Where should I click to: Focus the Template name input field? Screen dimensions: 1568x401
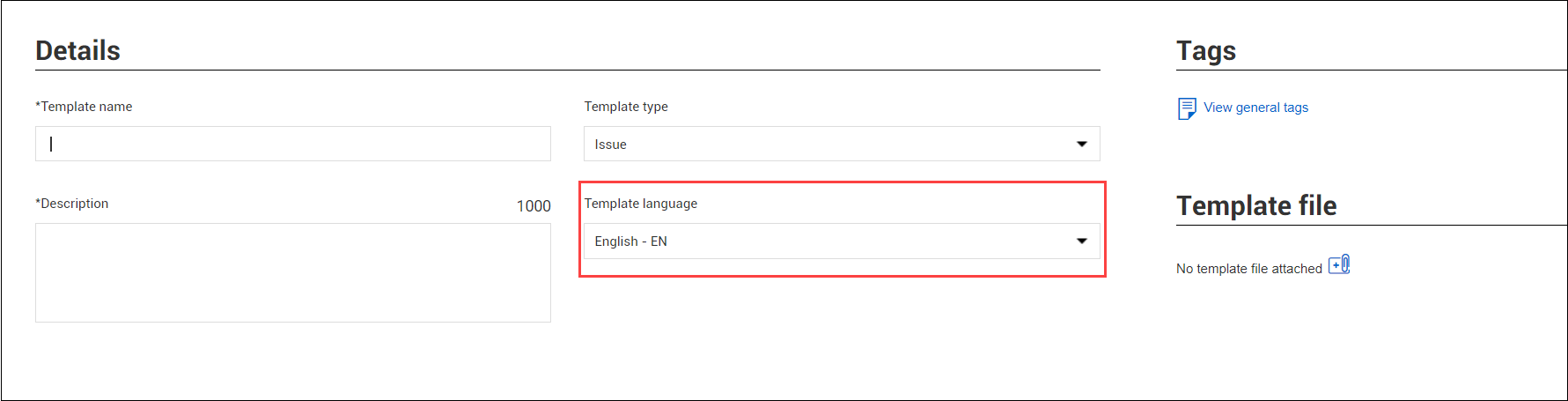pos(293,144)
